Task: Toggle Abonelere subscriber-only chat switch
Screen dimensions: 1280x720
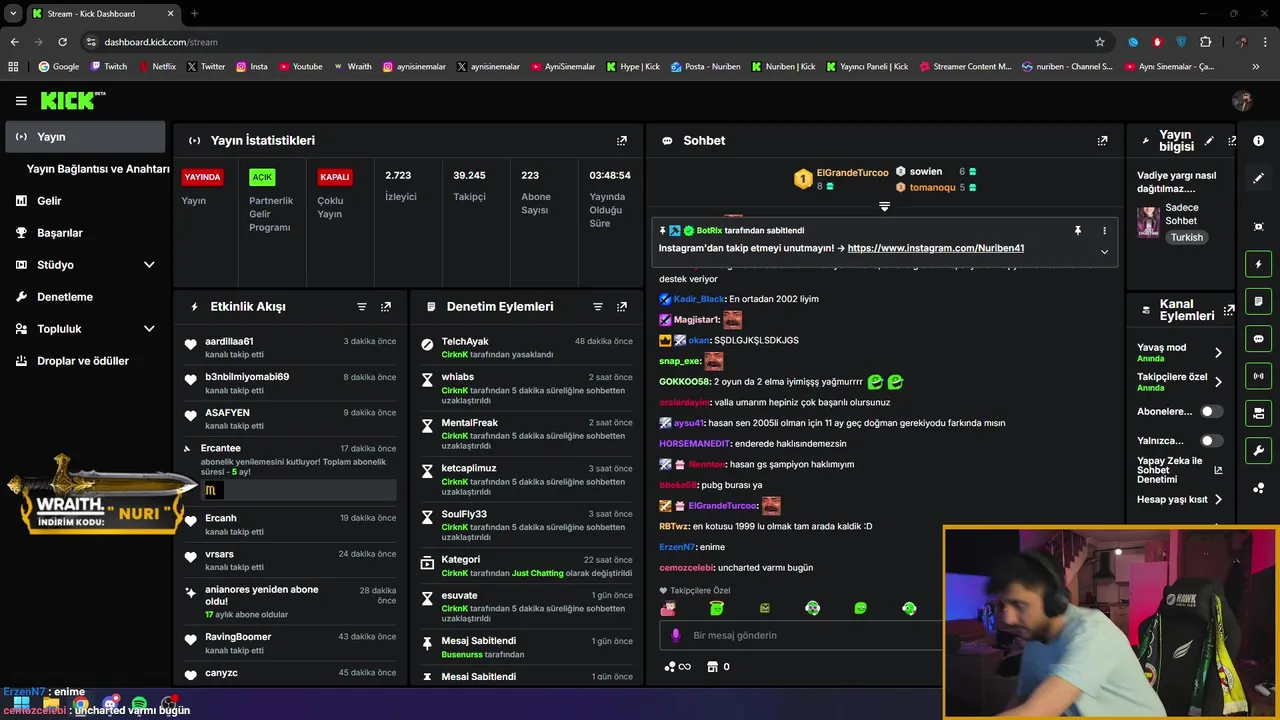Action: (x=1212, y=411)
